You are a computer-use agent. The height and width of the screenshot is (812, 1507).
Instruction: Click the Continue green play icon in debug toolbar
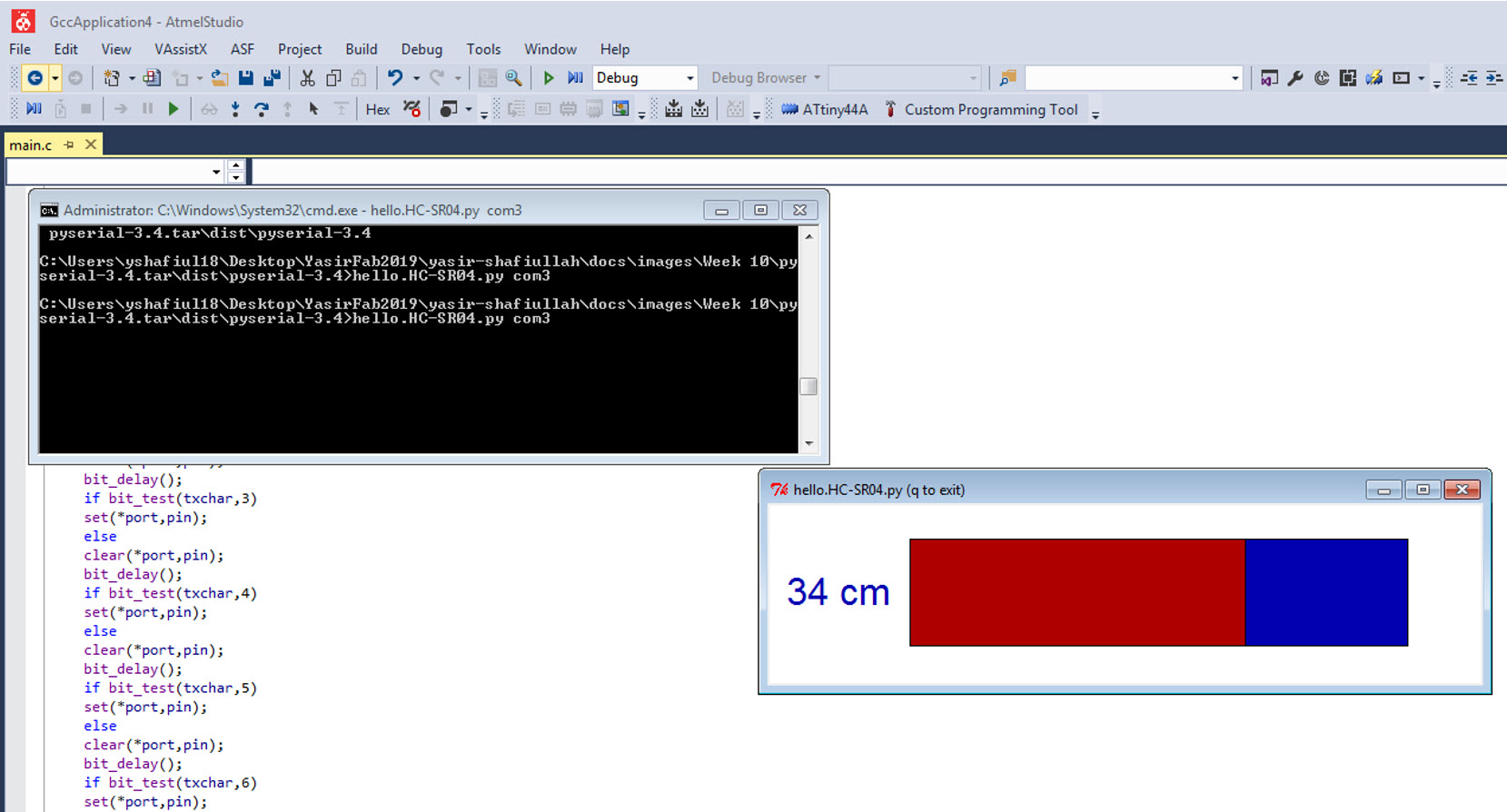coord(174,109)
